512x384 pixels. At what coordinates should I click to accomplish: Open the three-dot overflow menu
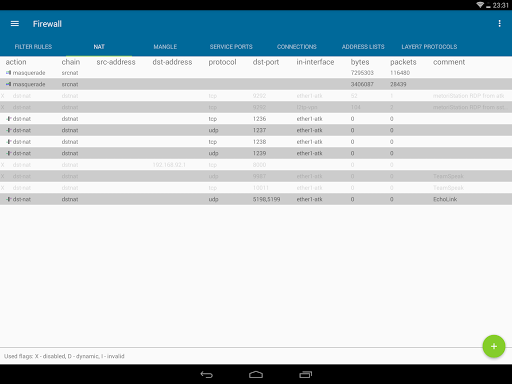tap(499, 23)
